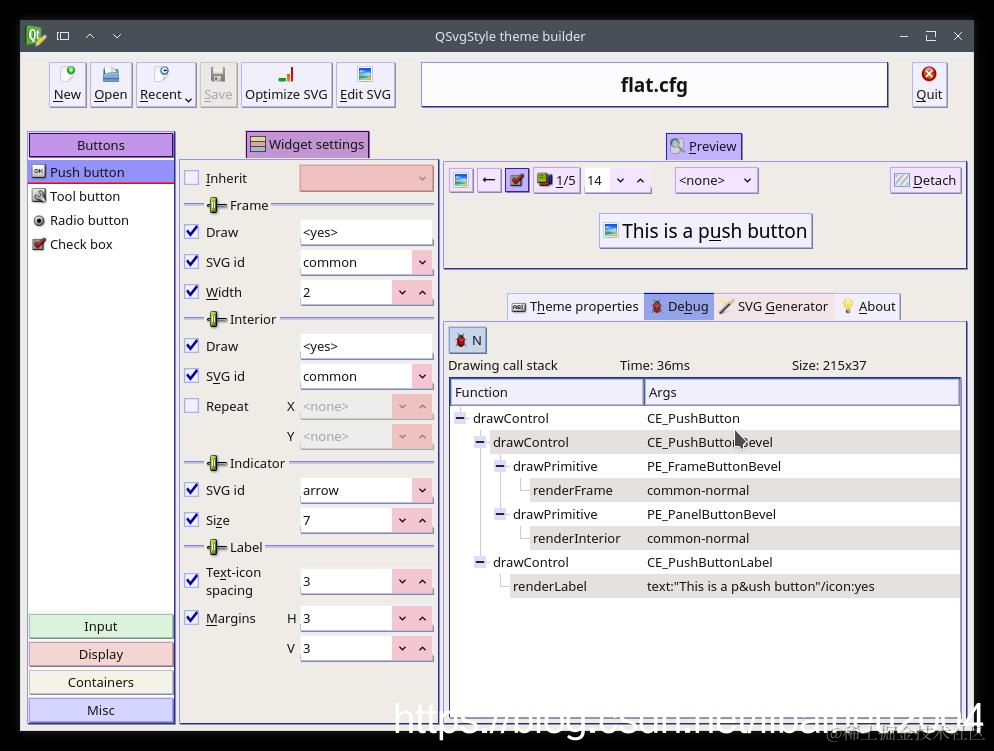Open the Widget settings tab

click(307, 144)
